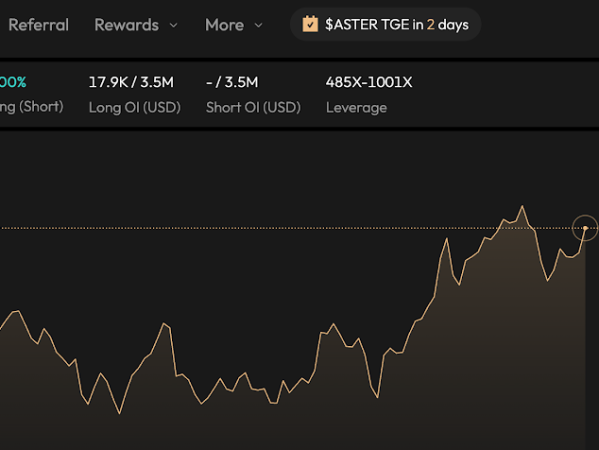Image resolution: width=599 pixels, height=450 pixels.
Task: Click the - / 3.5M Short OI value
Action: [232, 82]
